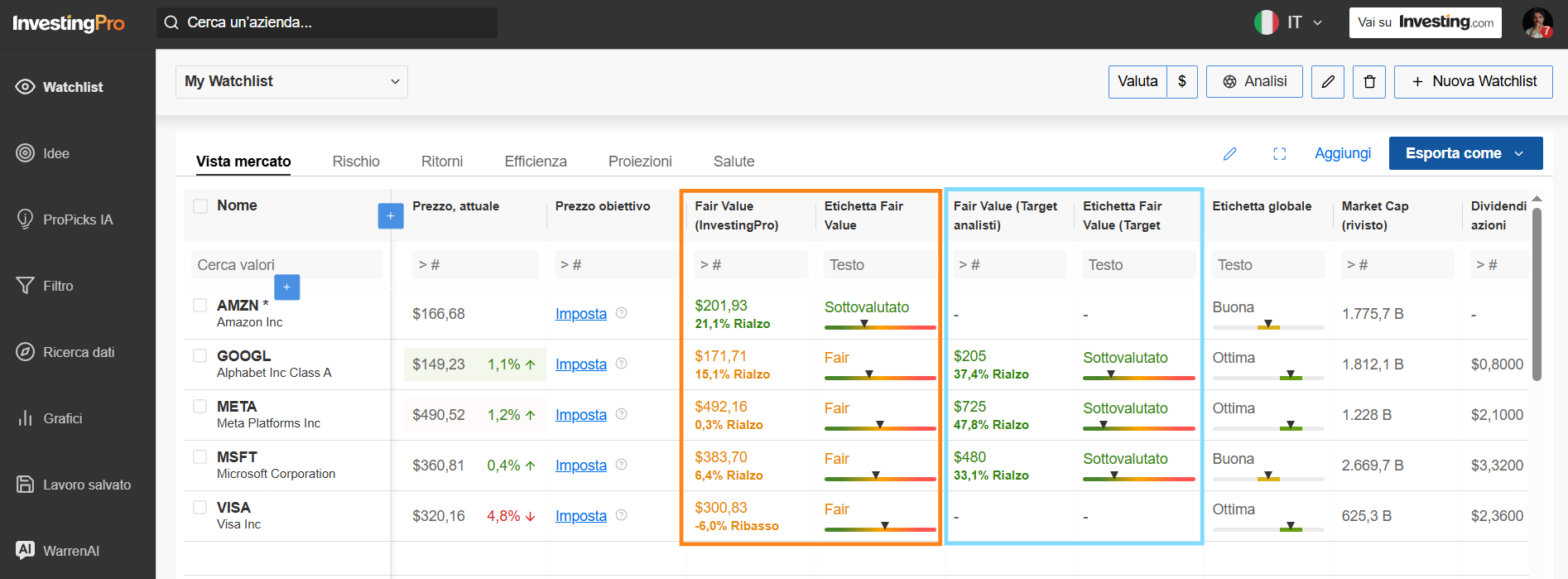The width and height of the screenshot is (1568, 579).
Task: Open Grafici chart icon
Action: [x=25, y=418]
